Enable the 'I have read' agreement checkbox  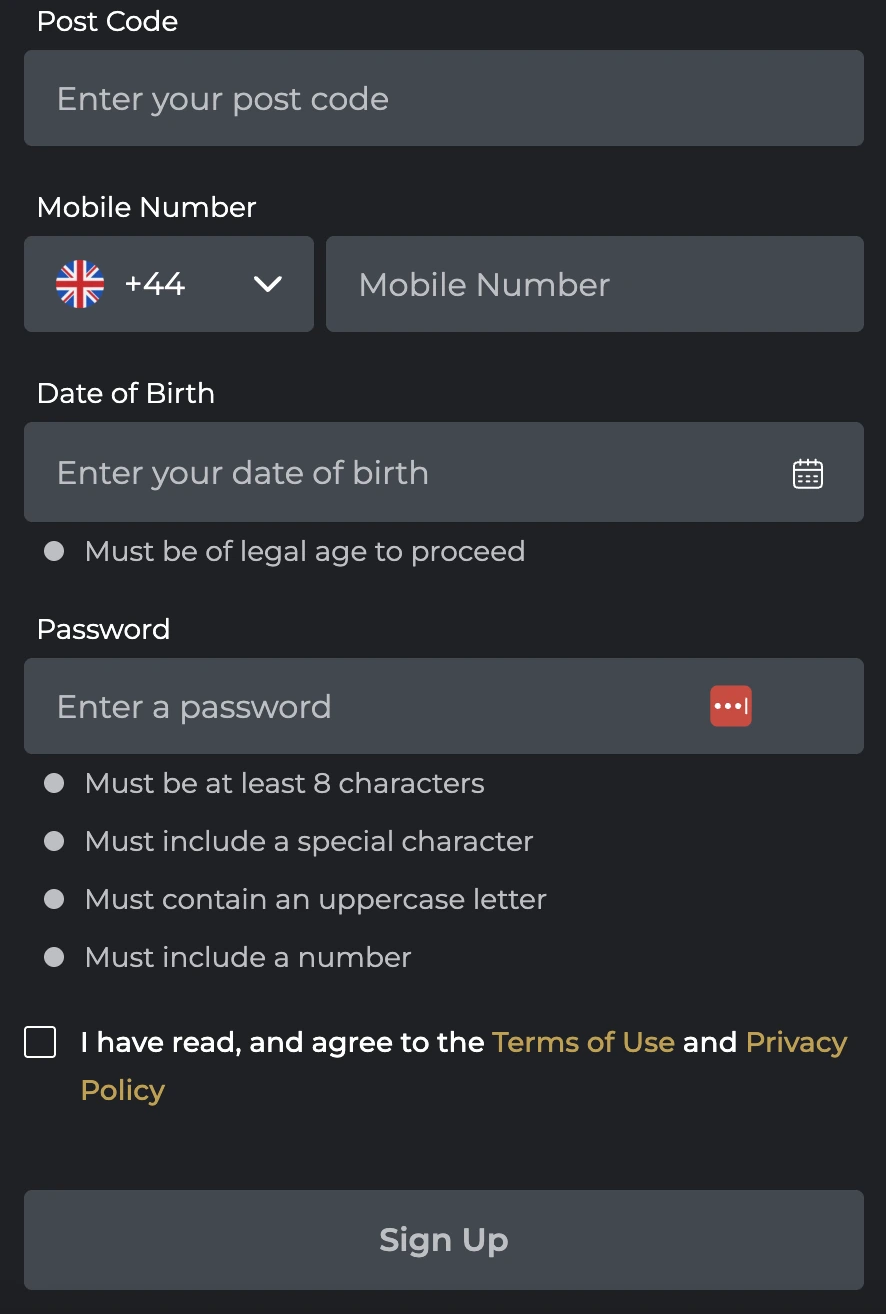click(40, 1042)
